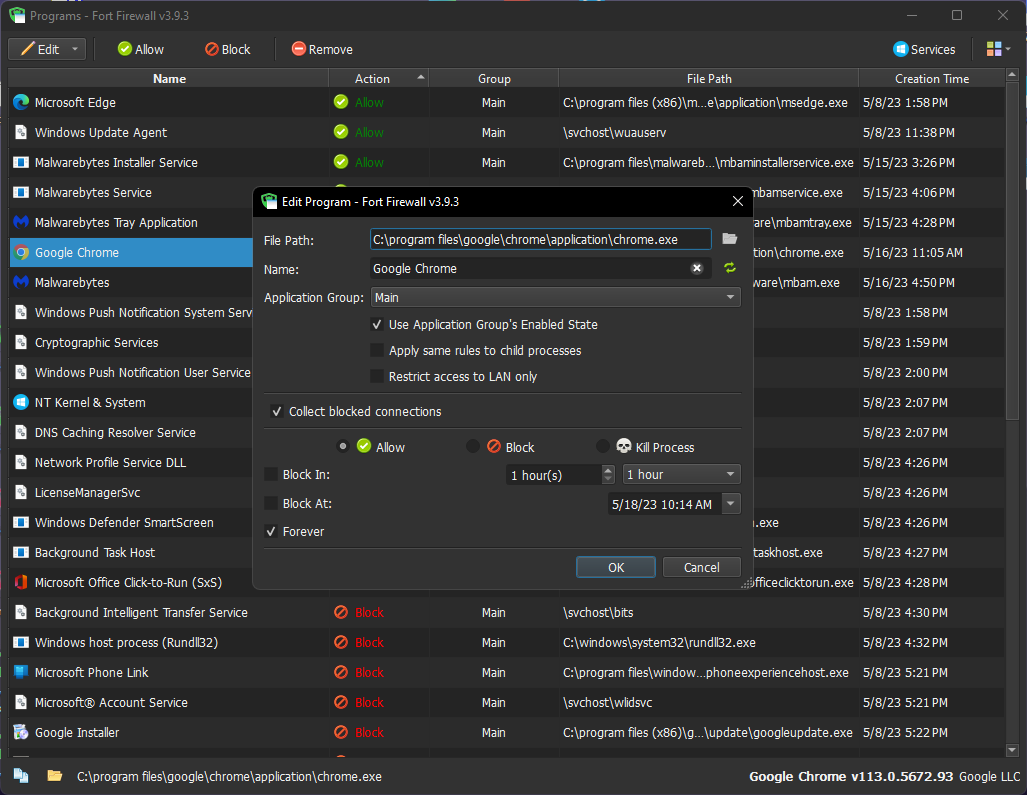The height and width of the screenshot is (795, 1027).
Task: Sort by the Name column header
Action: [x=169, y=79]
